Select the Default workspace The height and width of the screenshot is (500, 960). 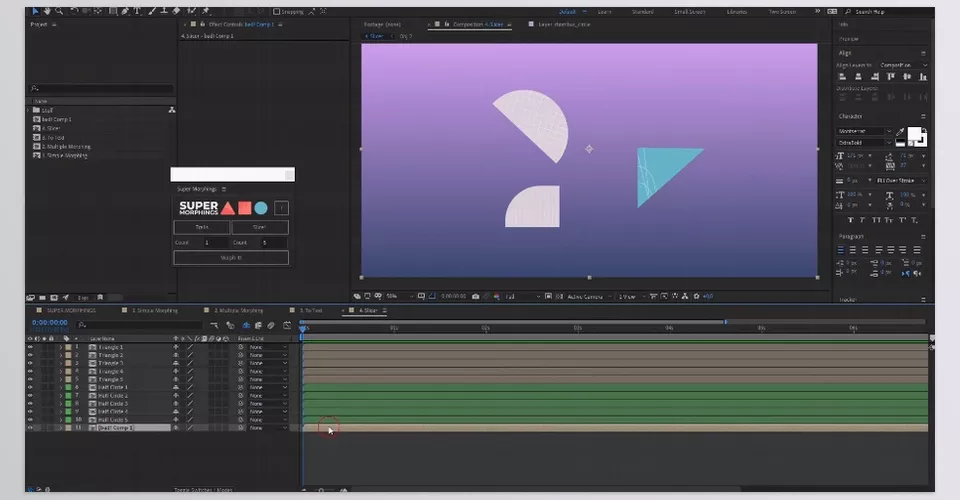(567, 12)
